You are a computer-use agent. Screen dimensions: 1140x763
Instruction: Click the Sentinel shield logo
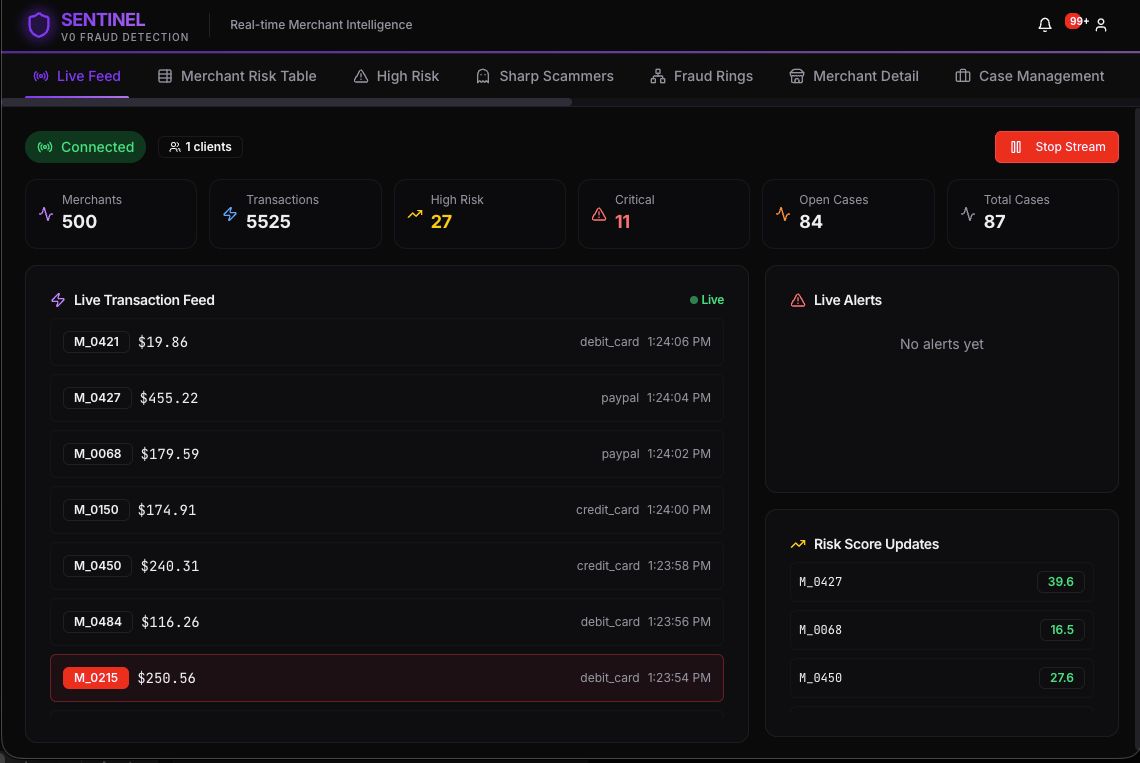(39, 25)
